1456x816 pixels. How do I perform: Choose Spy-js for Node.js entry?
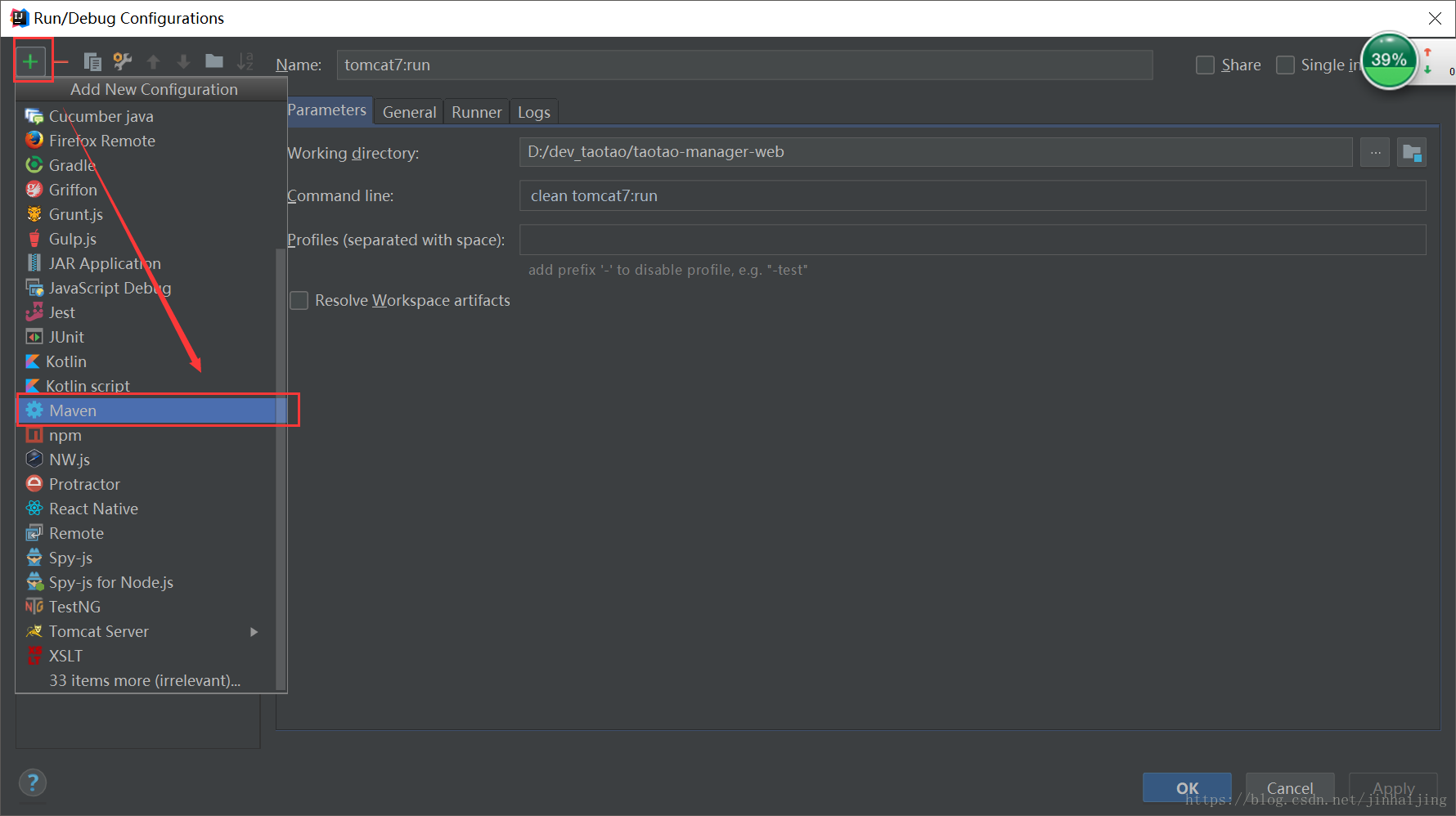tap(147, 582)
